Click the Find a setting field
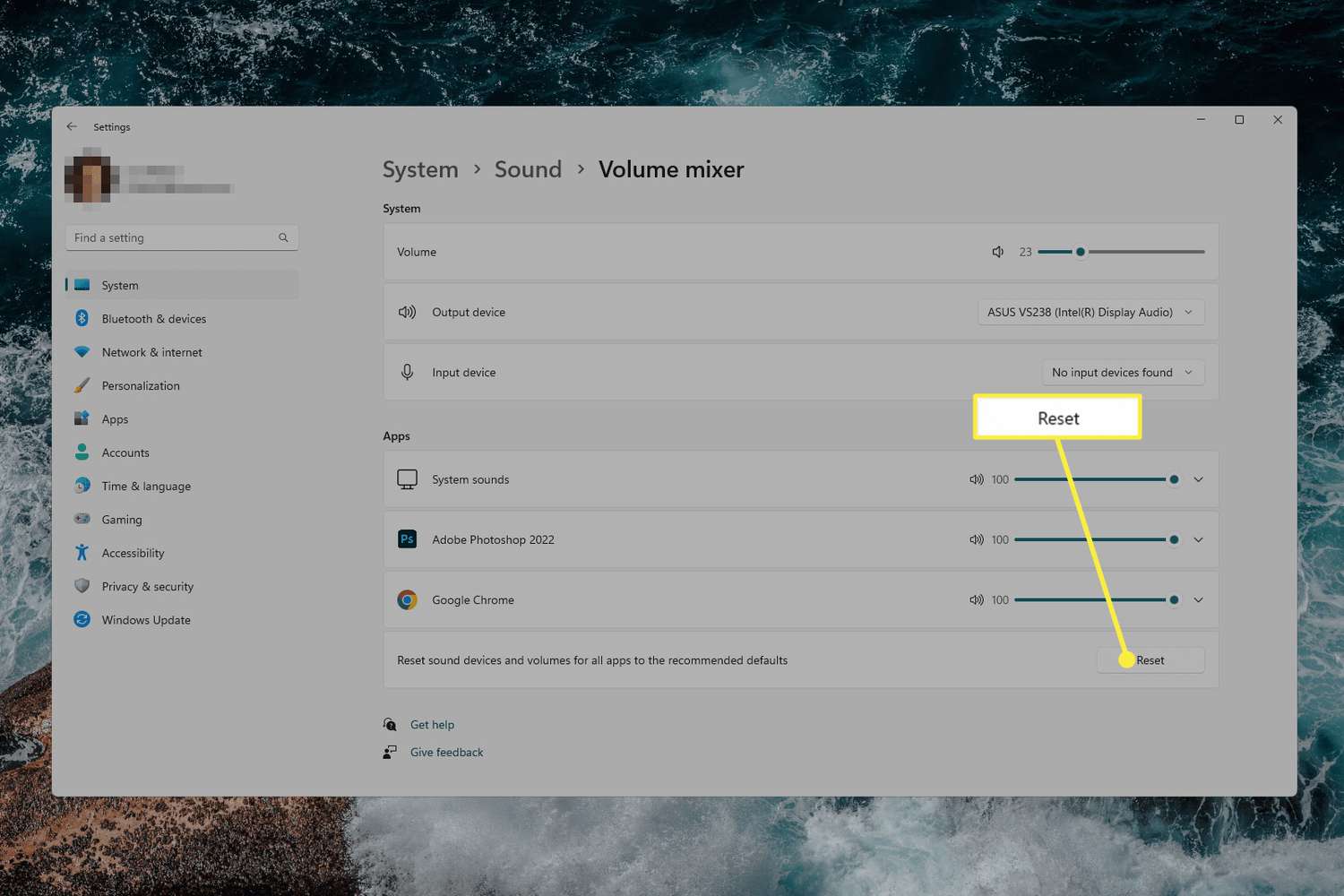1344x896 pixels. coord(170,237)
